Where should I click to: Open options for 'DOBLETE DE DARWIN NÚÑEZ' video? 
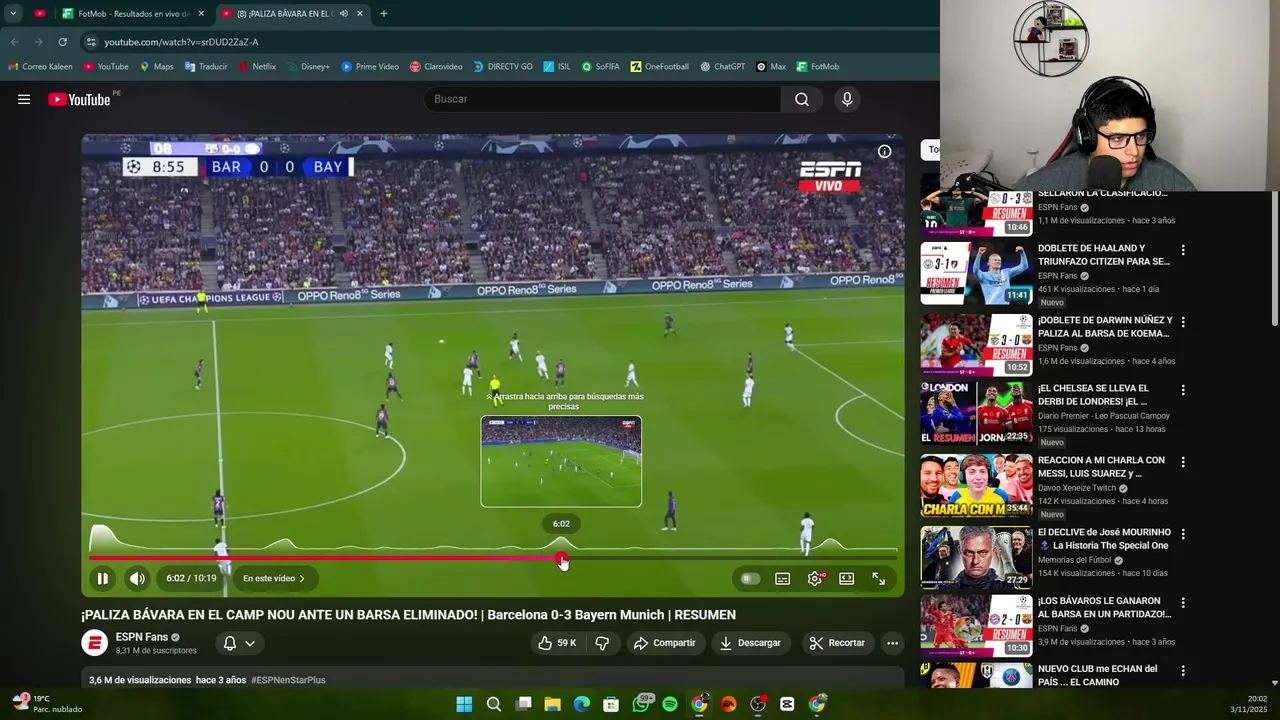click(x=1183, y=322)
